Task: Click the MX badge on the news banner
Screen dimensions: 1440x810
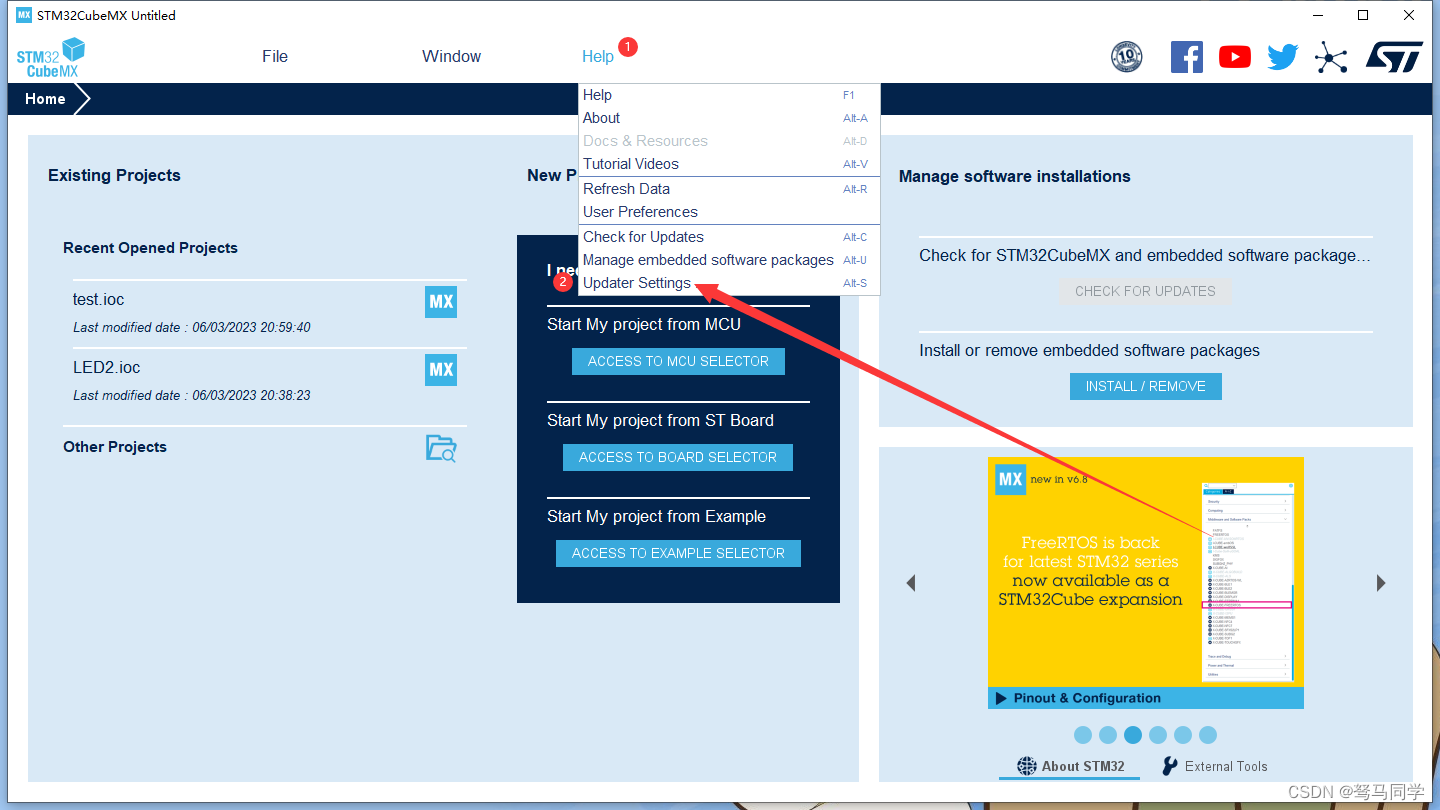Action: coord(1010,479)
